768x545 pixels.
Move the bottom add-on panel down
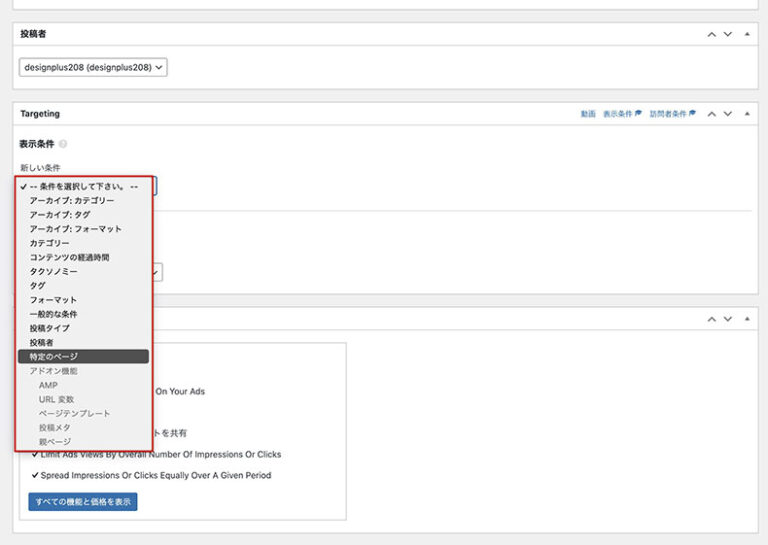728,319
